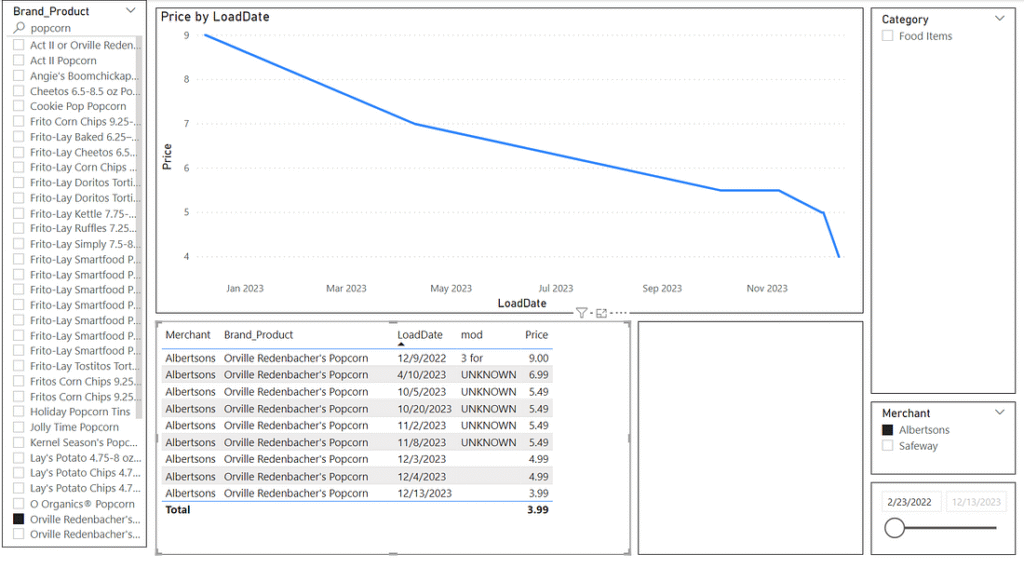The width and height of the screenshot is (1024, 568).
Task: Click the end date field 12/13/2023
Action: [x=976, y=502]
